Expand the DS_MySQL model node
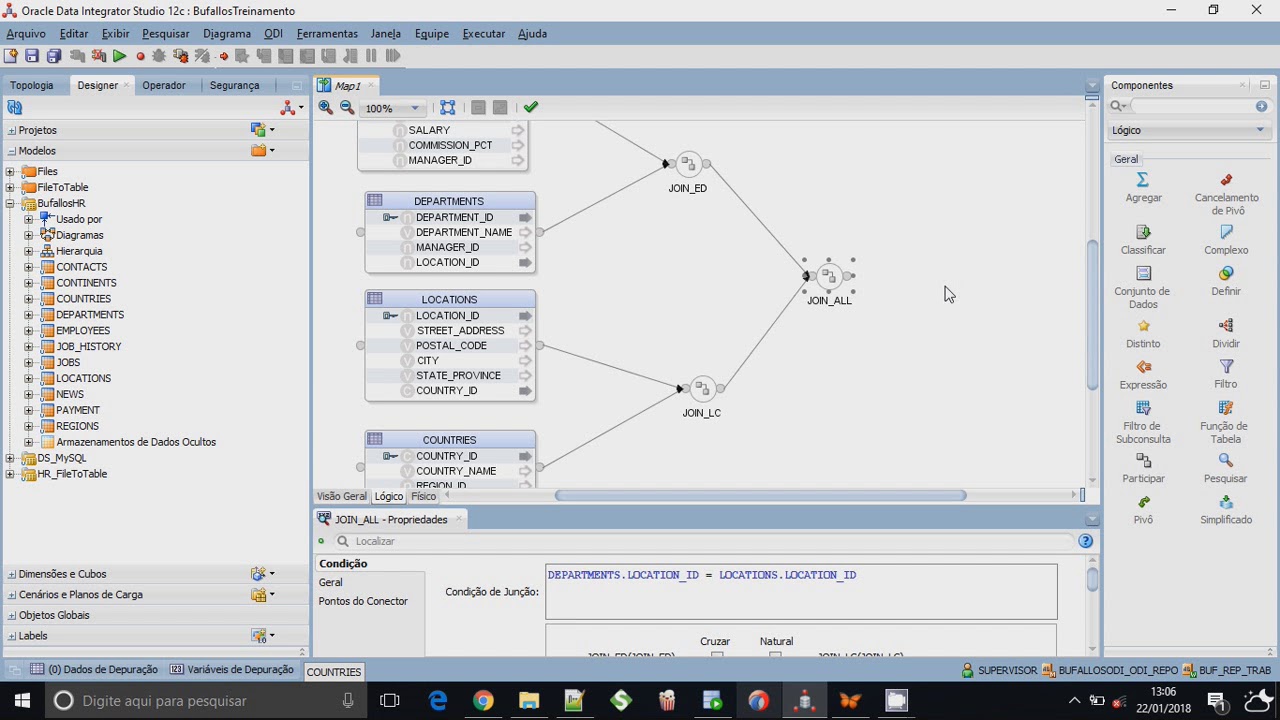This screenshot has width=1280, height=720. (10, 458)
